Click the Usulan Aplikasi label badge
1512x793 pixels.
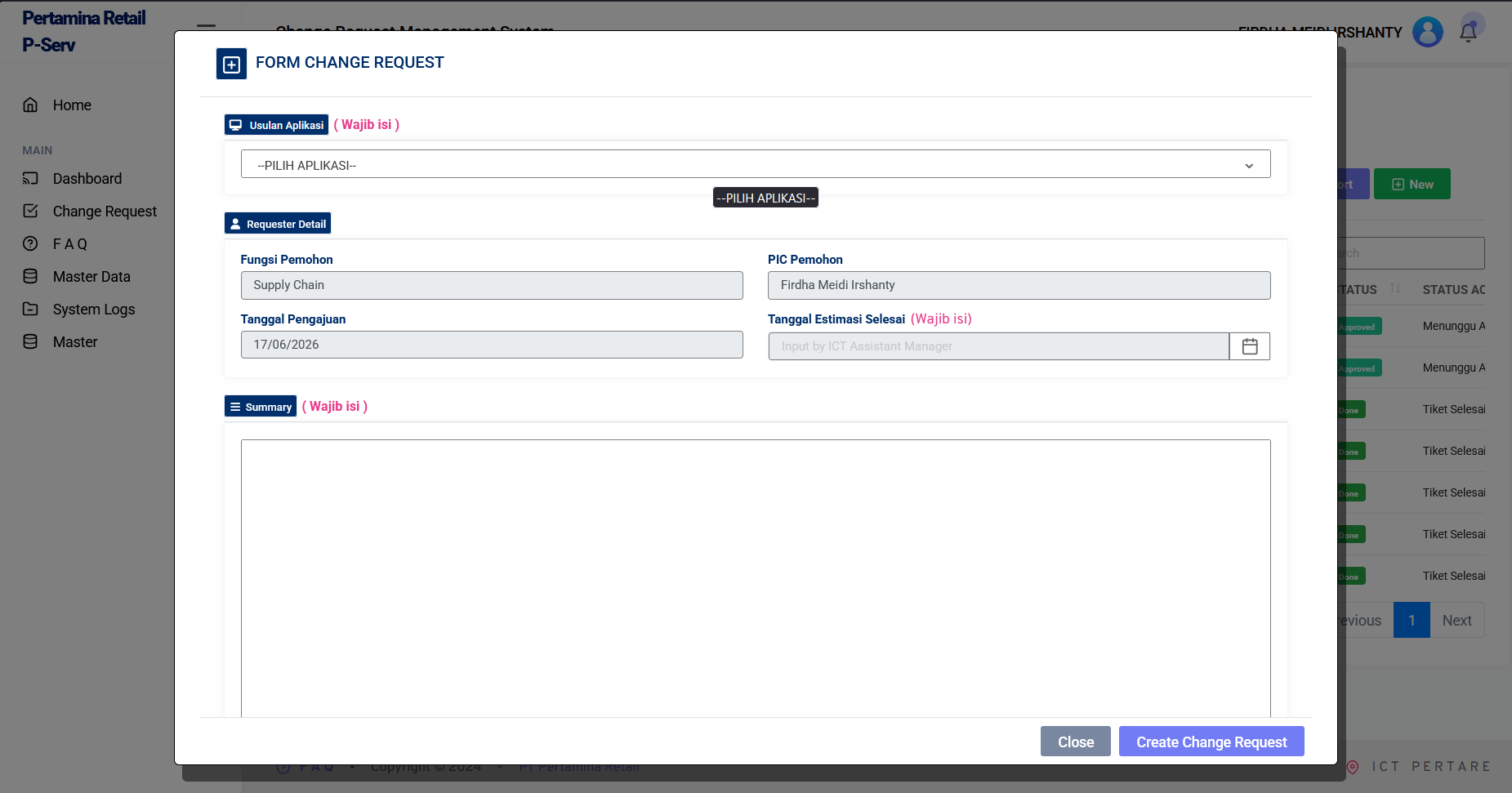tap(277, 125)
